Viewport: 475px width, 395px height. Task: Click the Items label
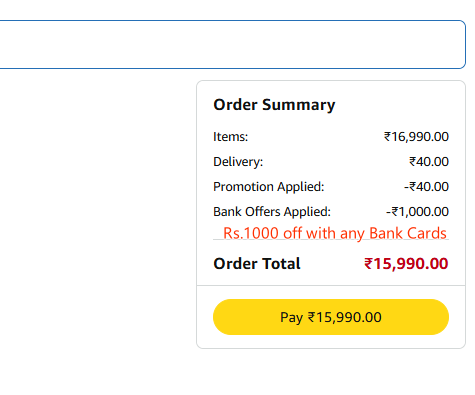coord(231,137)
